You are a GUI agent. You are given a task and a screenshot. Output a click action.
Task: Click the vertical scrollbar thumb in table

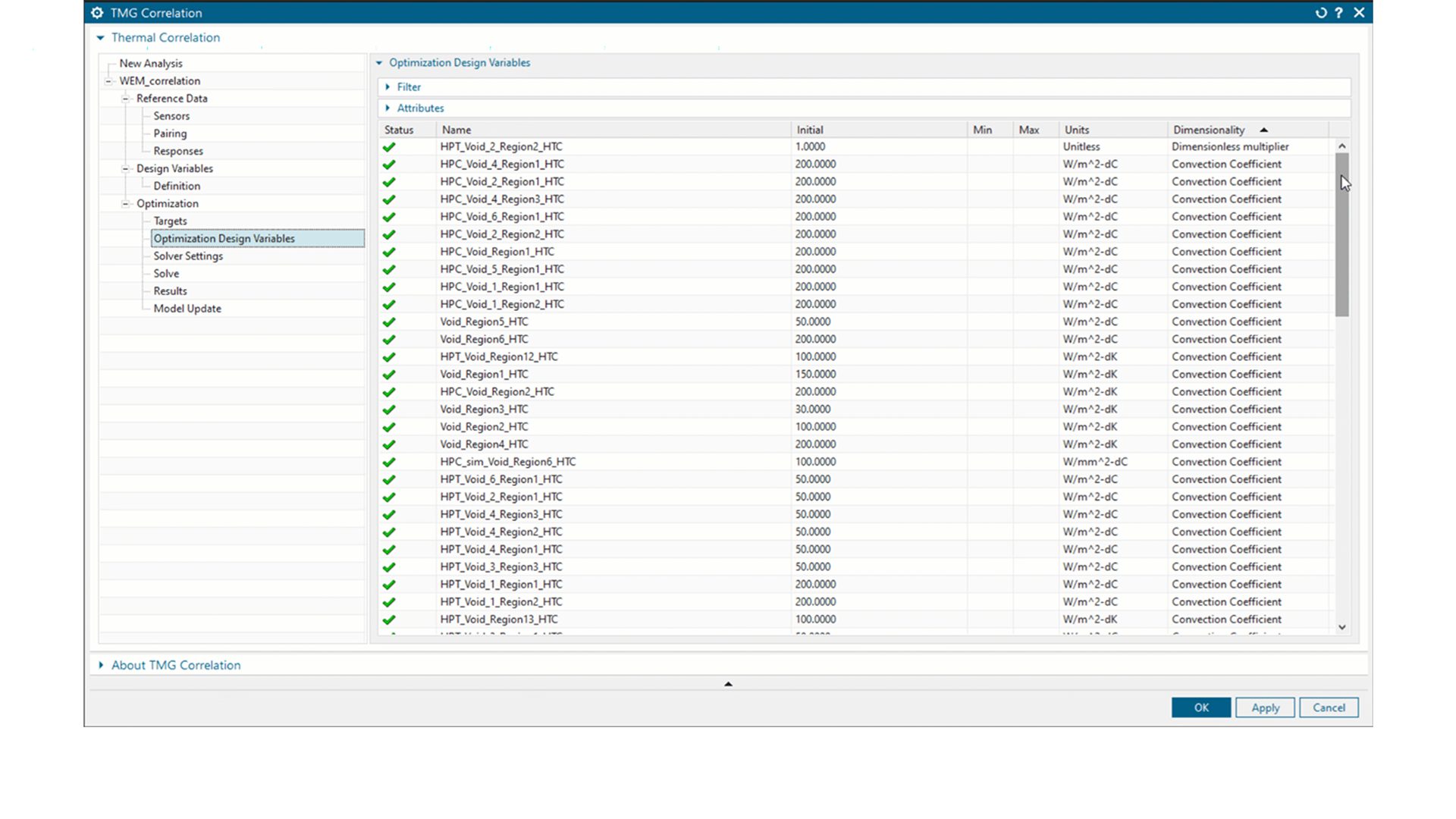pyautogui.click(x=1342, y=235)
